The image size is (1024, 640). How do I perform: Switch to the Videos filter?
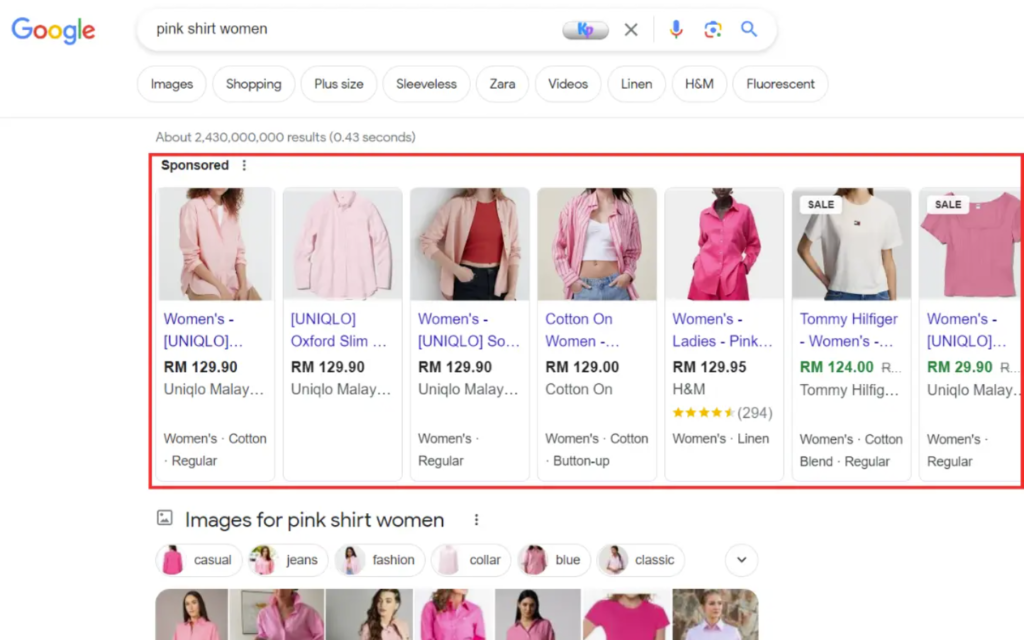(568, 84)
